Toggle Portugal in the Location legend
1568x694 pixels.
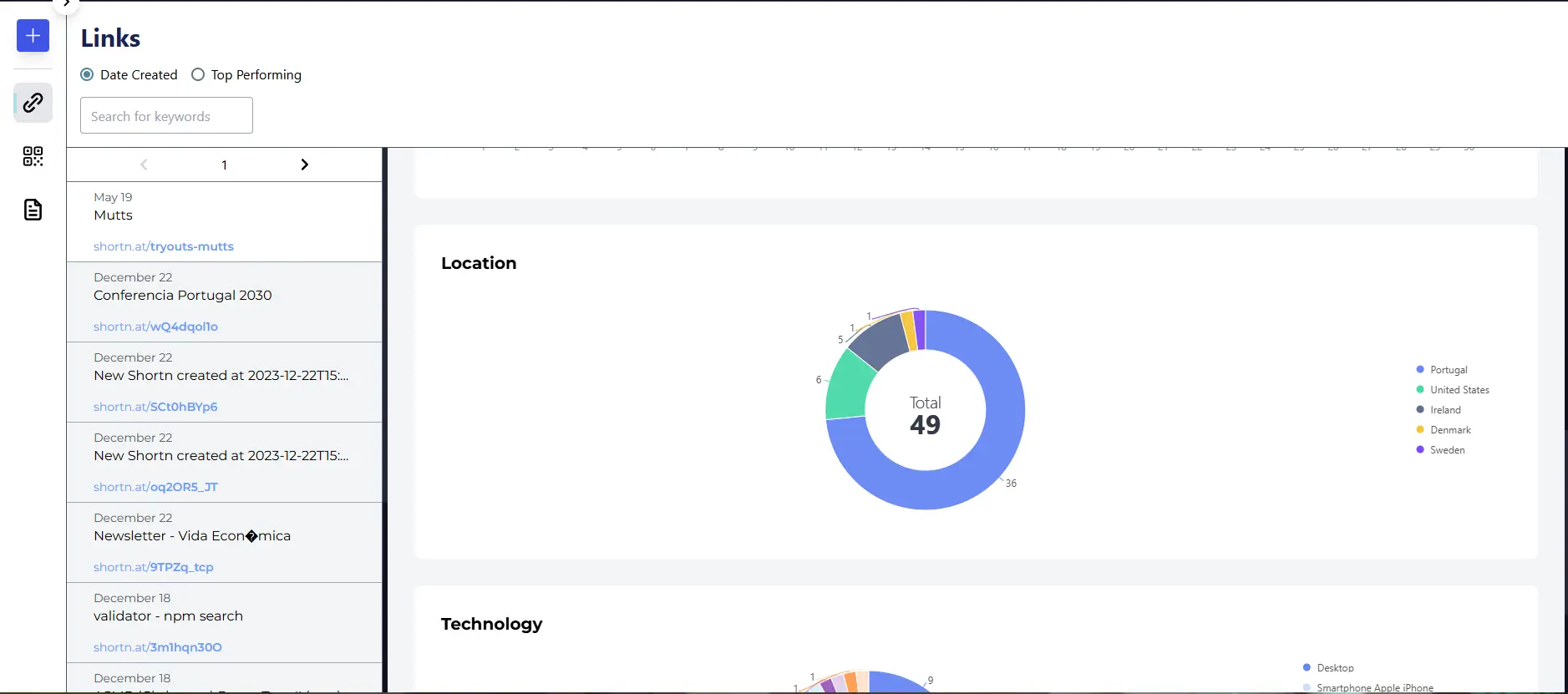pyautogui.click(x=1448, y=370)
